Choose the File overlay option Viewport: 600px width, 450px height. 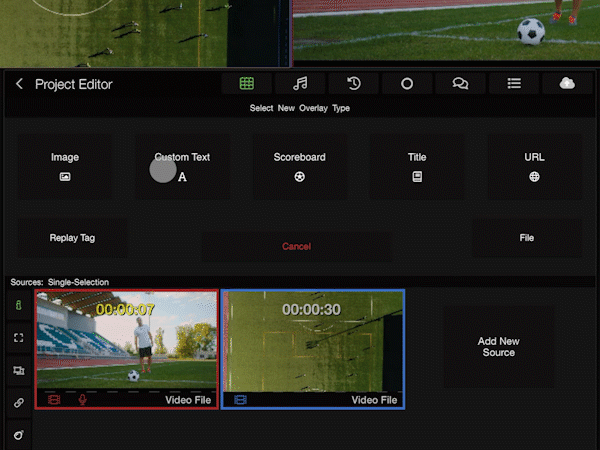point(526,238)
